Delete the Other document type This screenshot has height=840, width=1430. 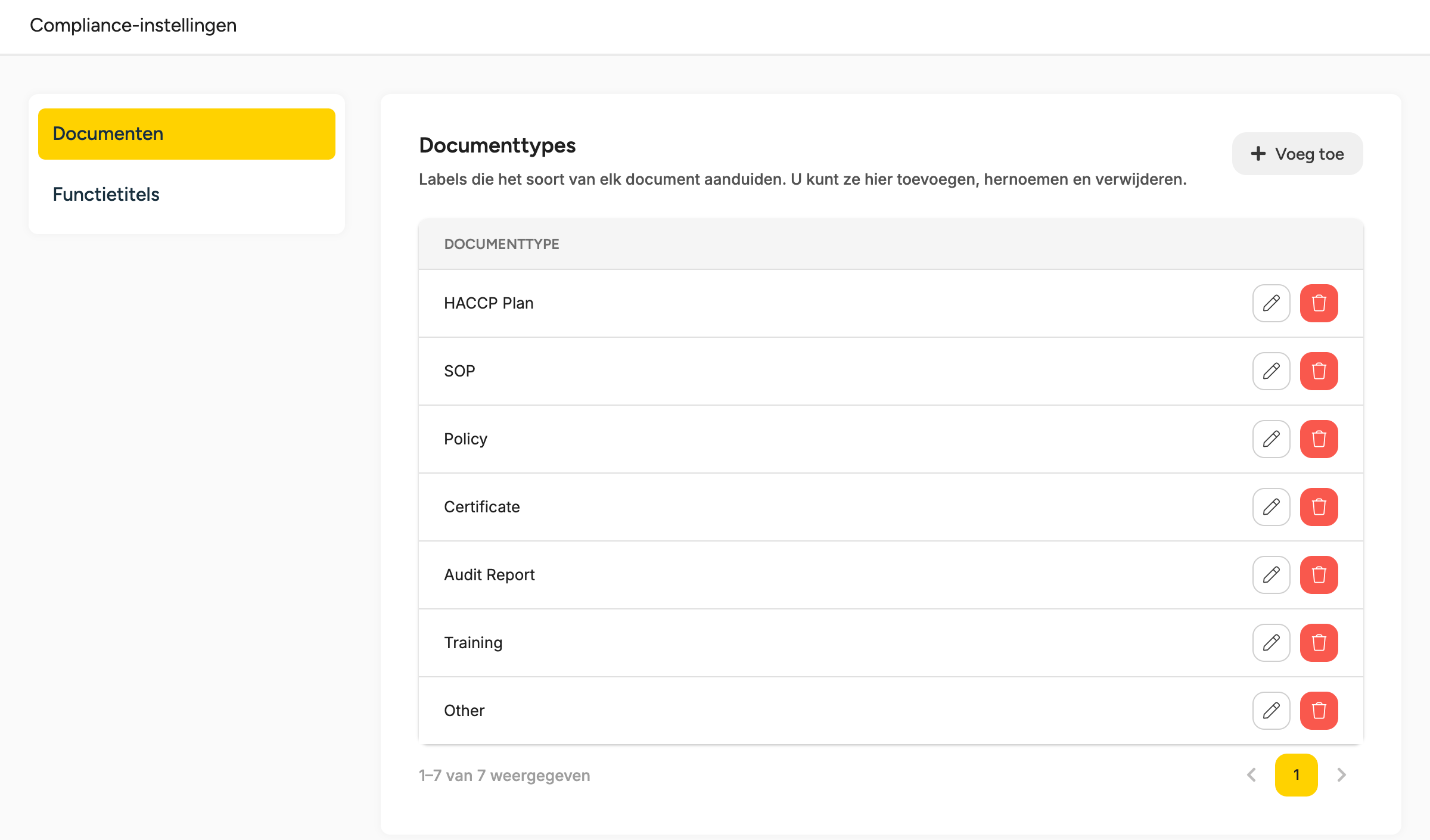point(1319,711)
